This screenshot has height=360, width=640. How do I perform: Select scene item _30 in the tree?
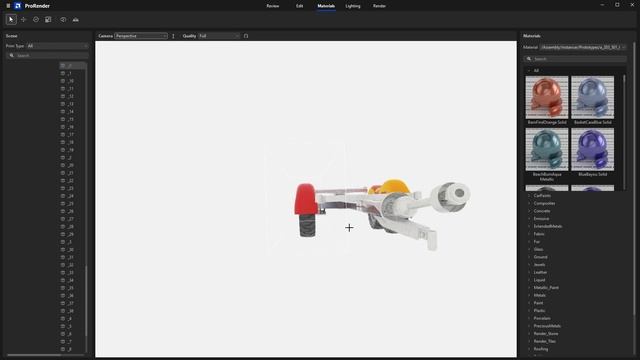pos(71,250)
